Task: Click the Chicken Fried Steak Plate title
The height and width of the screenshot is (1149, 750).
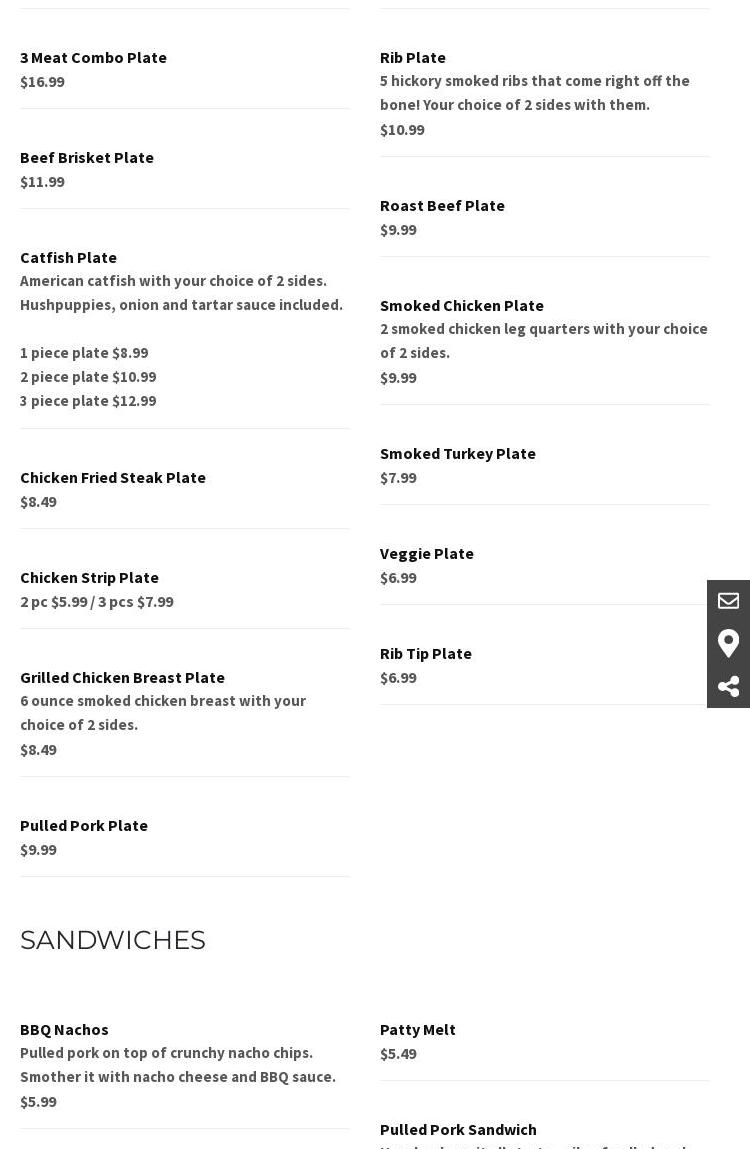Action: [x=113, y=477]
